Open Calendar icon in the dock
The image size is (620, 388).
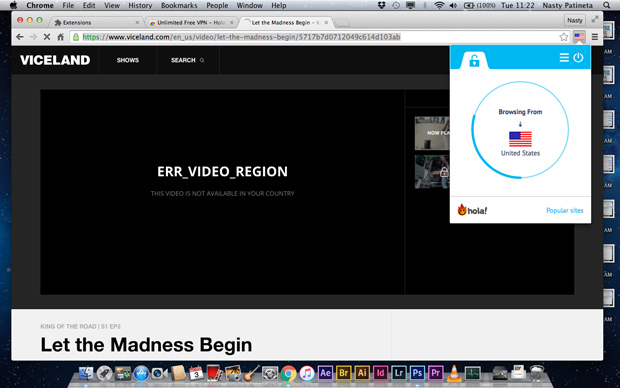coord(196,373)
